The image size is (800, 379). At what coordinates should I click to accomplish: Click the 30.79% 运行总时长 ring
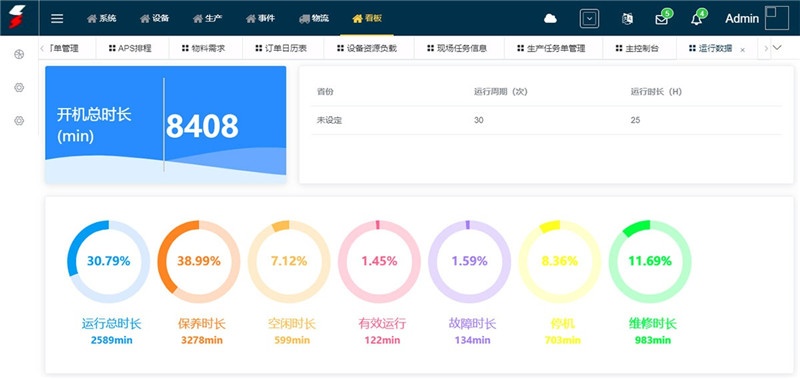click(x=108, y=261)
